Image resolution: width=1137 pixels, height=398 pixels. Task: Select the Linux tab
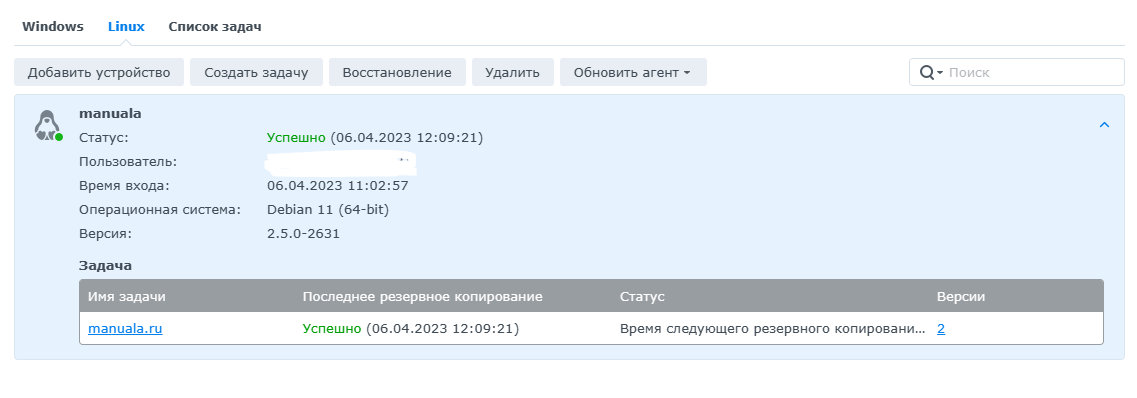pyautogui.click(x=126, y=27)
